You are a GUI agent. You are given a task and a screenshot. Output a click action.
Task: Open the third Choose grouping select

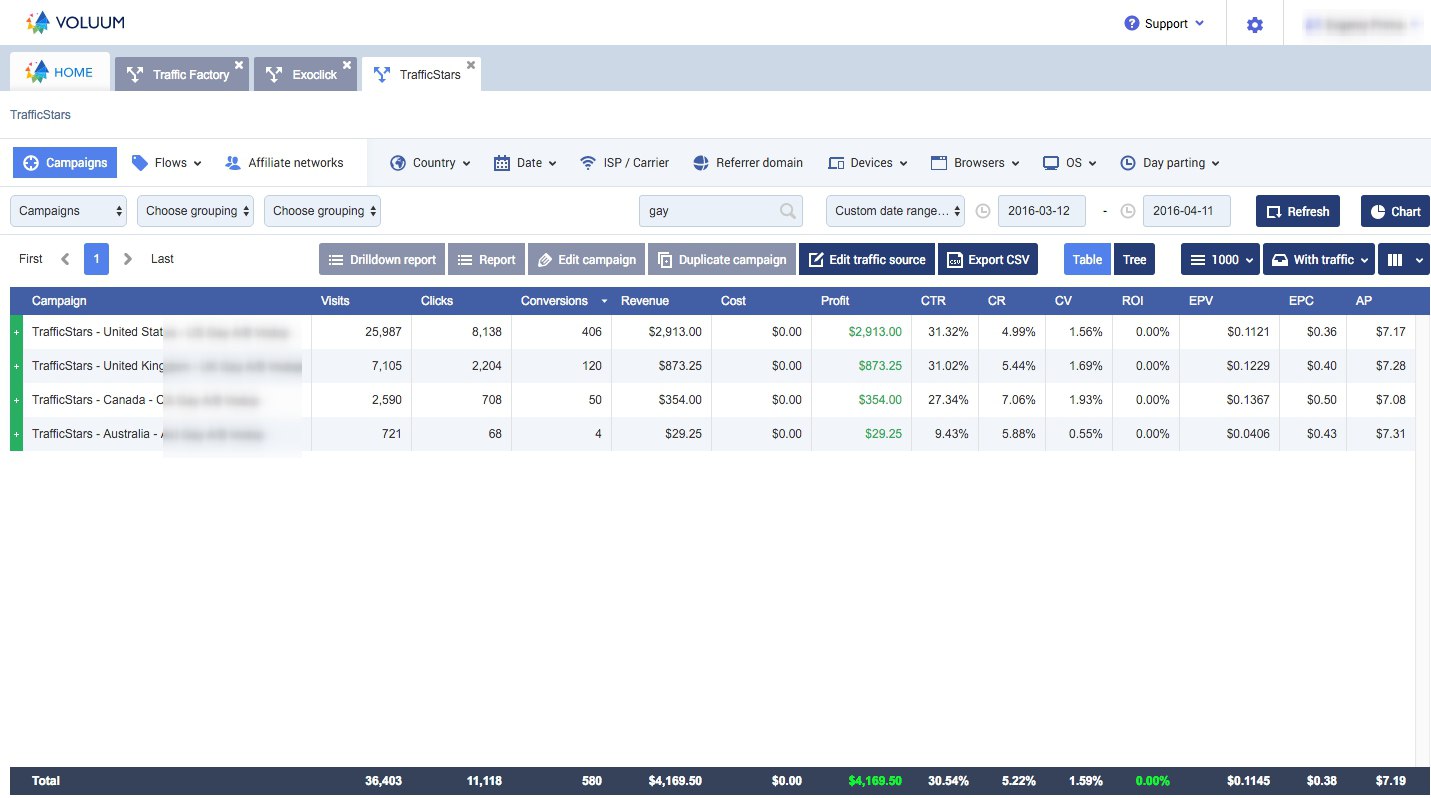click(322, 211)
